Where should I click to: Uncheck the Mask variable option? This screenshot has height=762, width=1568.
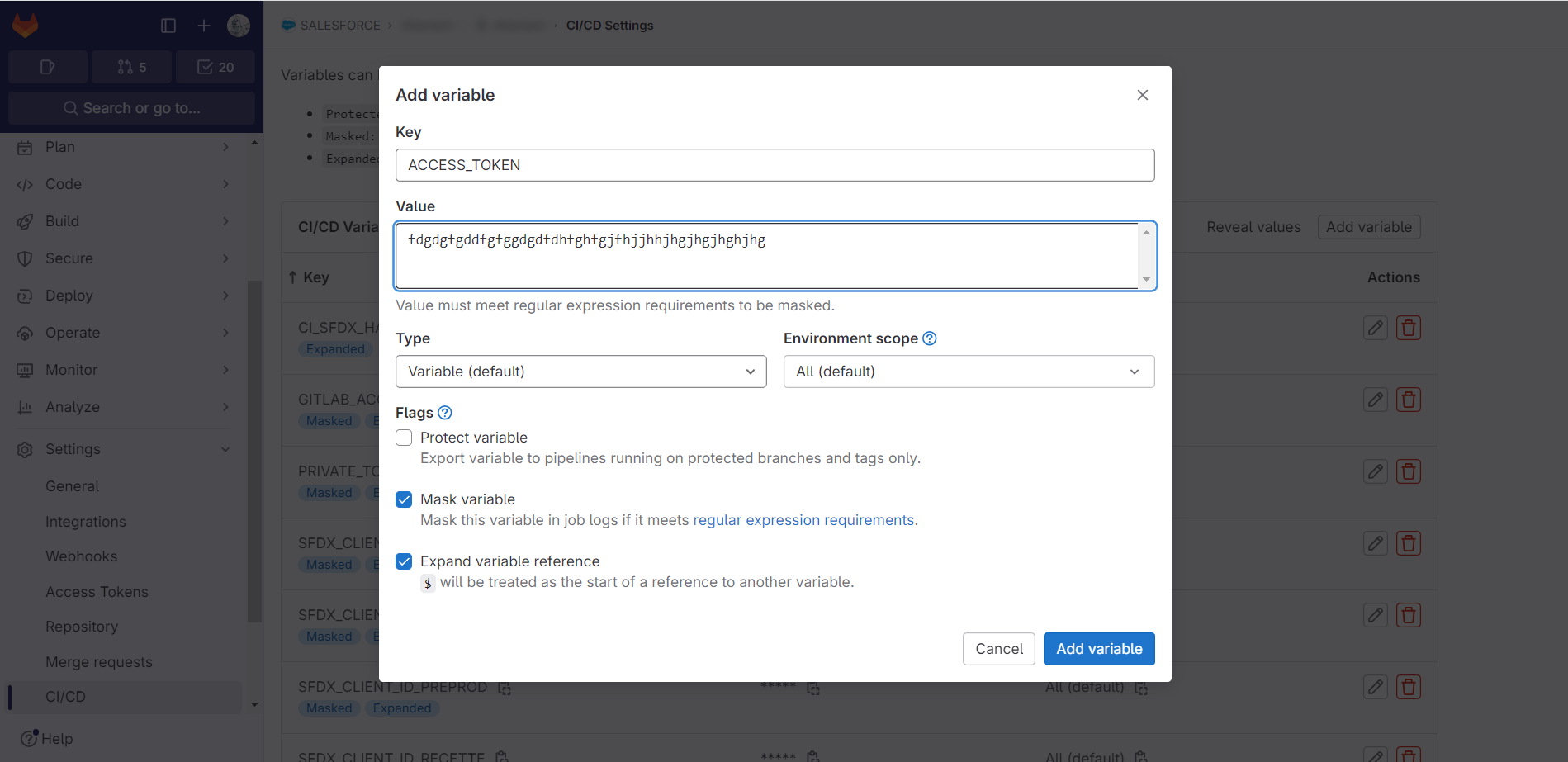click(404, 499)
